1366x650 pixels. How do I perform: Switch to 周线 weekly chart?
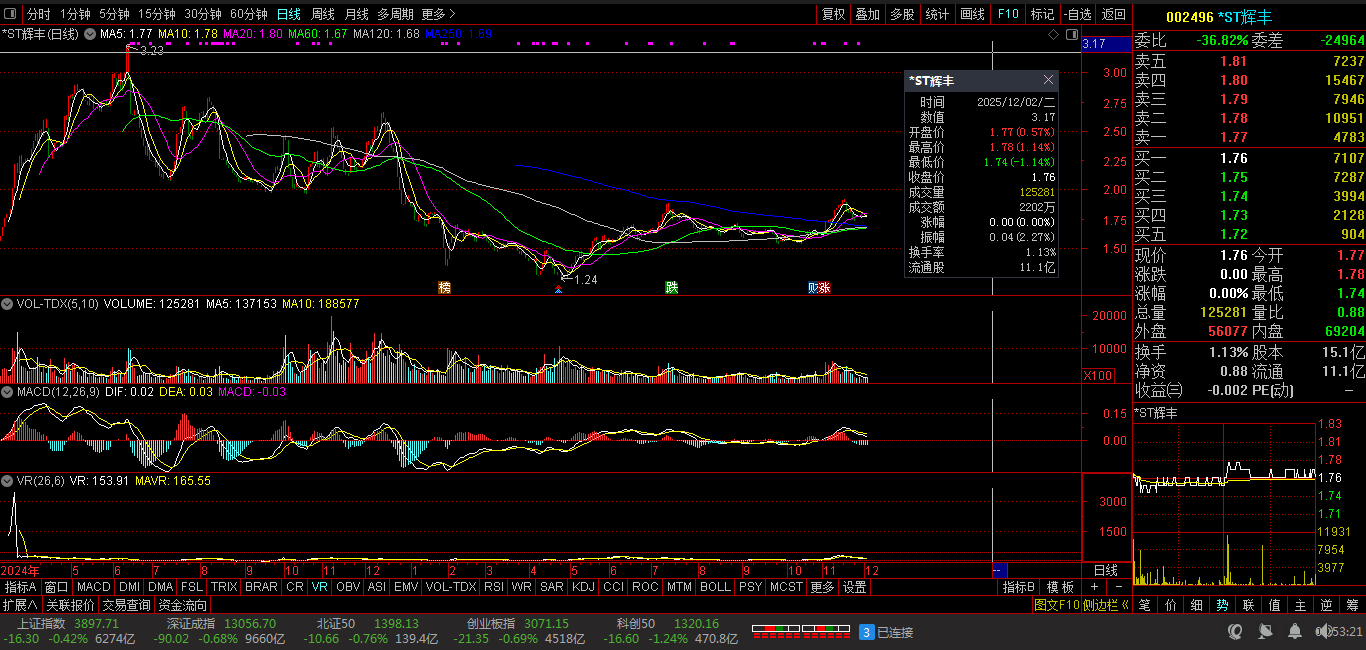tap(323, 14)
